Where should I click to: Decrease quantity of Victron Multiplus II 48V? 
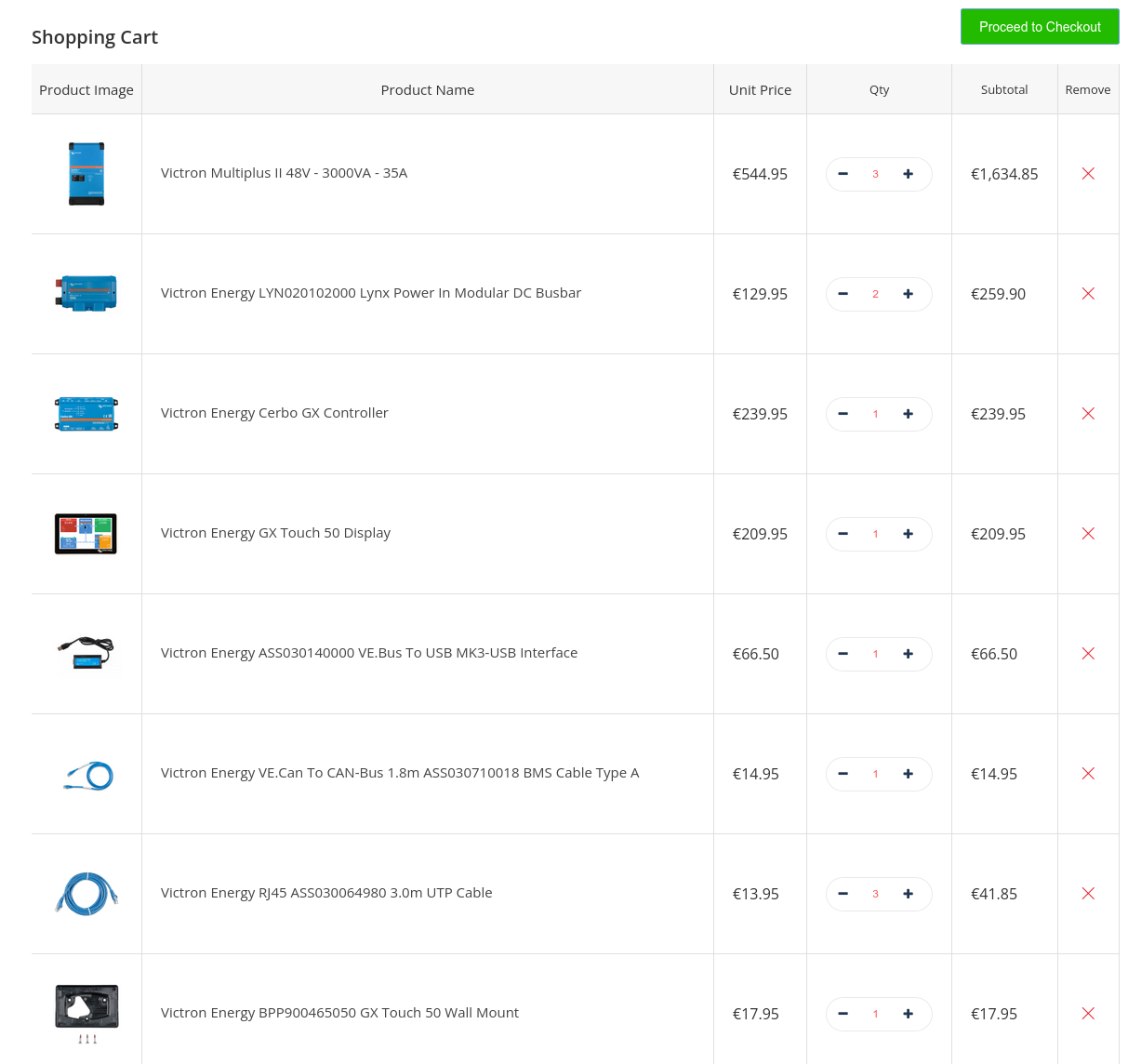click(x=843, y=174)
